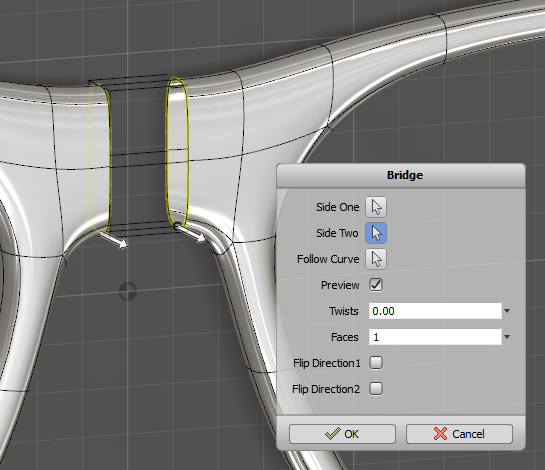The image size is (545, 470).
Task: Activate the Side One selection picker
Action: pyautogui.click(x=376, y=207)
